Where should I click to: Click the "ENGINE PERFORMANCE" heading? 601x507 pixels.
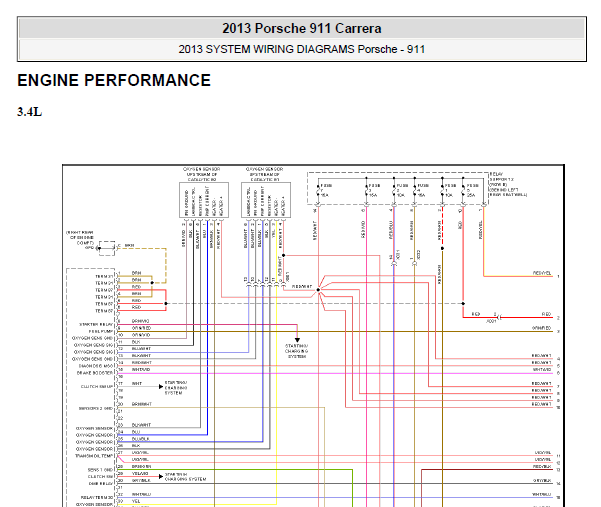pyautogui.click(x=114, y=80)
